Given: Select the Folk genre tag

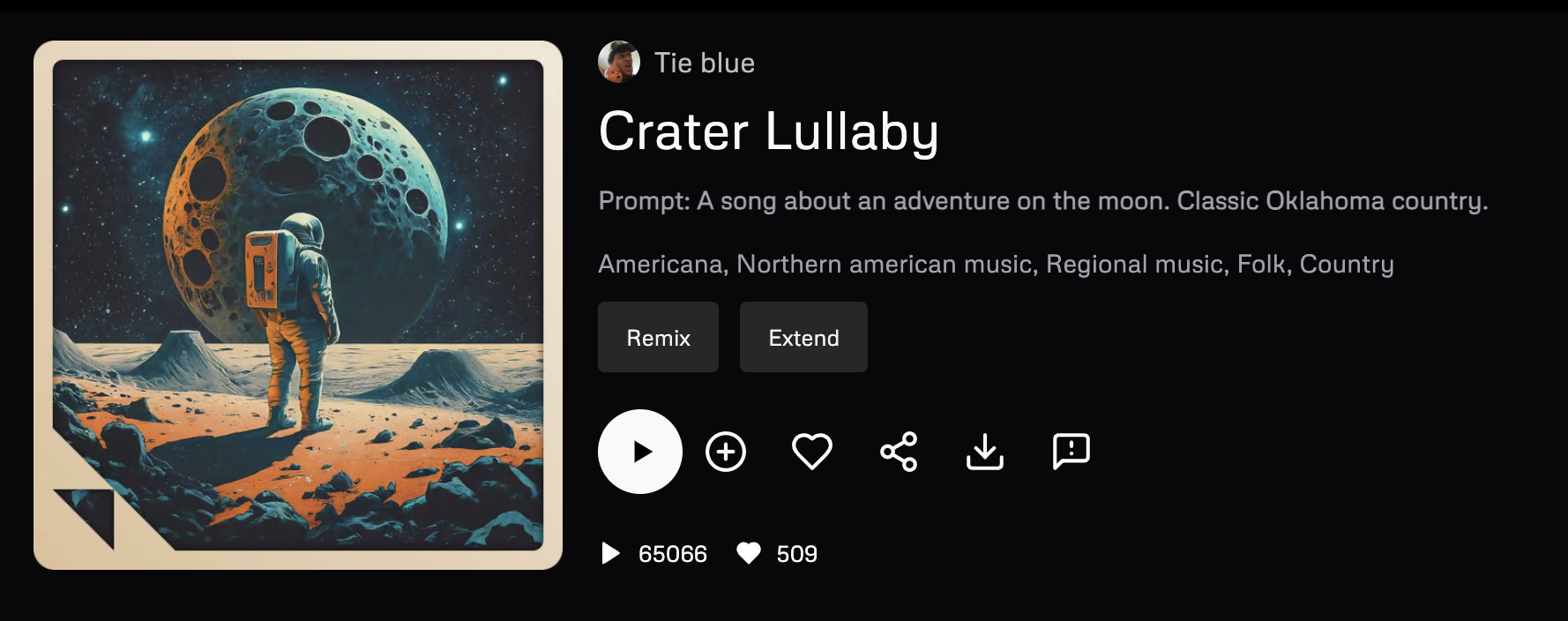Looking at the screenshot, I should tap(1261, 264).
